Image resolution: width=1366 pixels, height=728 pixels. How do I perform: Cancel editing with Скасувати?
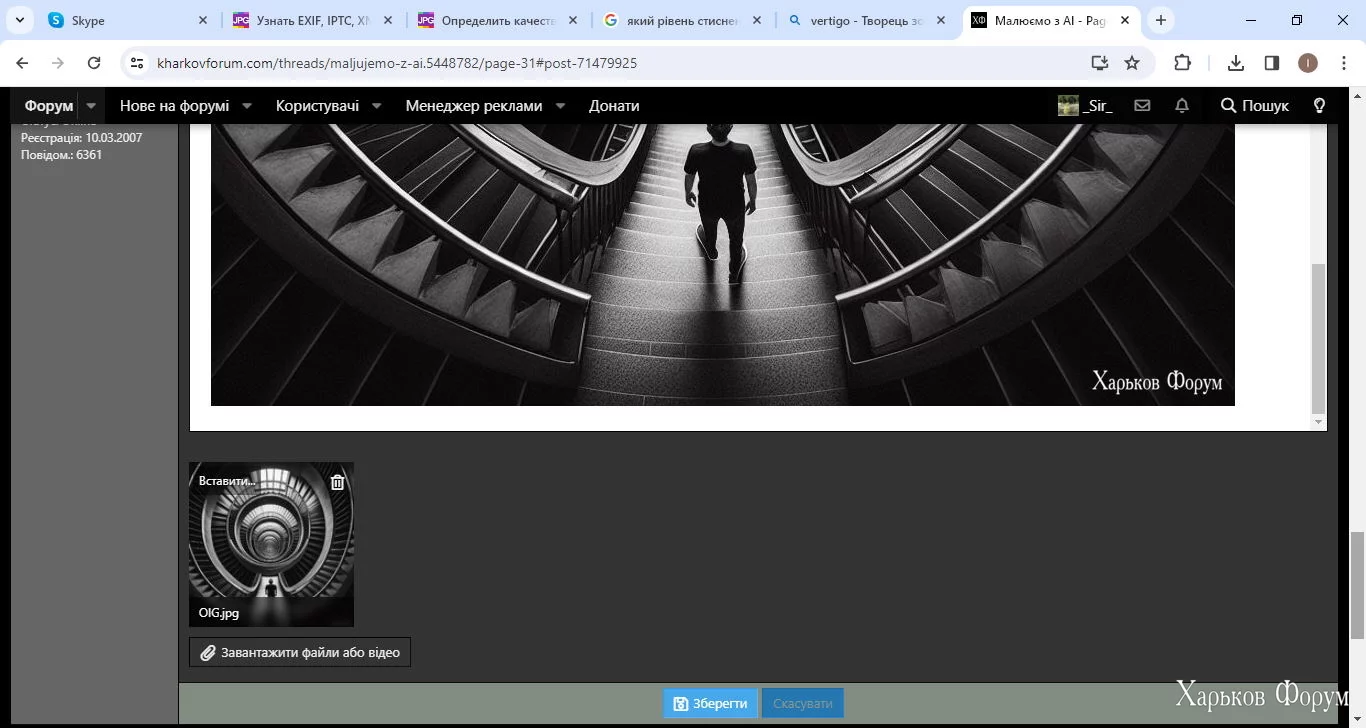(x=803, y=703)
